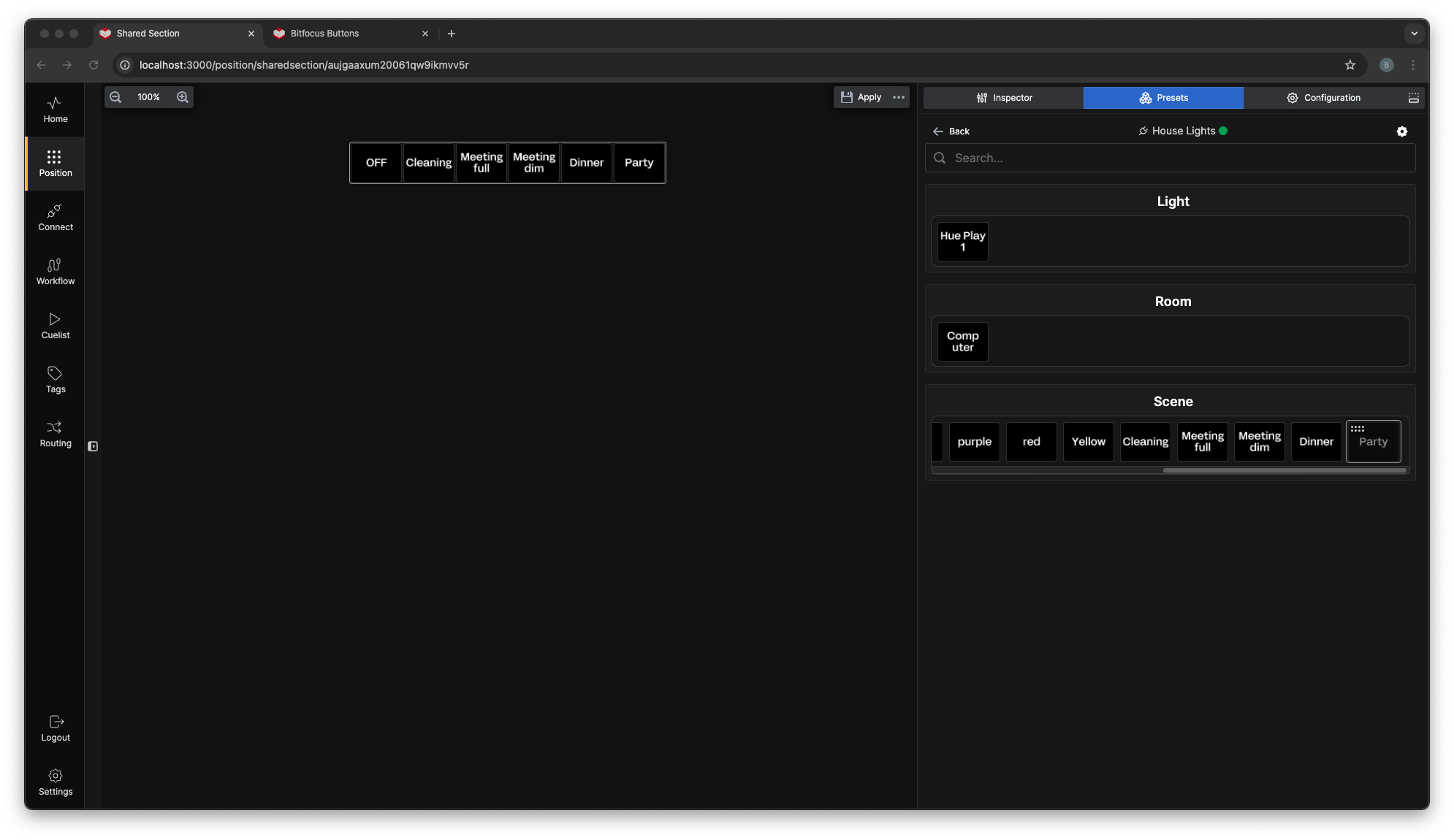The height and width of the screenshot is (840, 1454).
Task: Close the Shared Section browser tab
Action: pyautogui.click(x=251, y=34)
